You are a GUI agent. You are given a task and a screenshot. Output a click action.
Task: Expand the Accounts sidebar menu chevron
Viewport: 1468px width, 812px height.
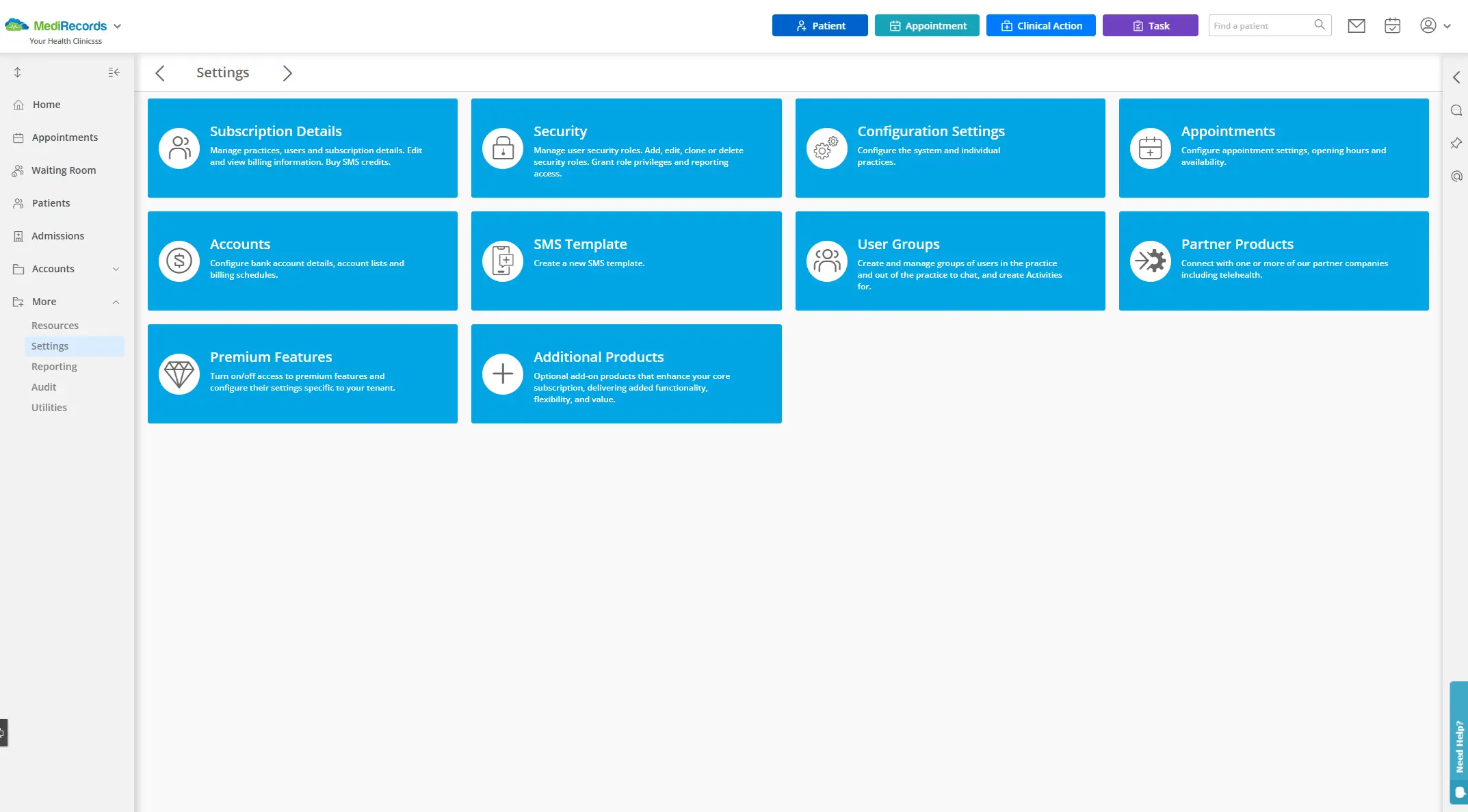116,269
